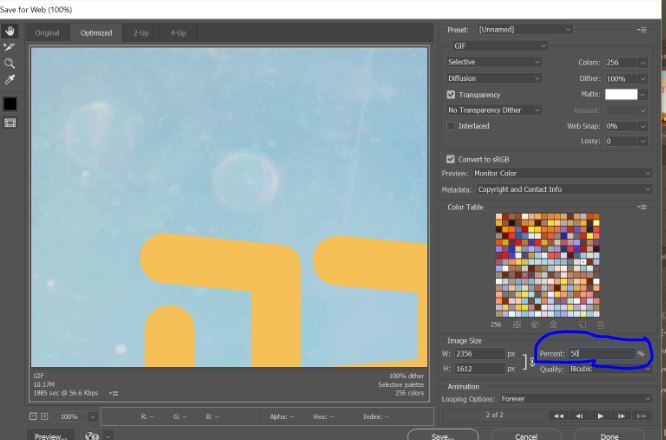Click the browser preview globe icon
666x440 pixels.
click(92, 436)
